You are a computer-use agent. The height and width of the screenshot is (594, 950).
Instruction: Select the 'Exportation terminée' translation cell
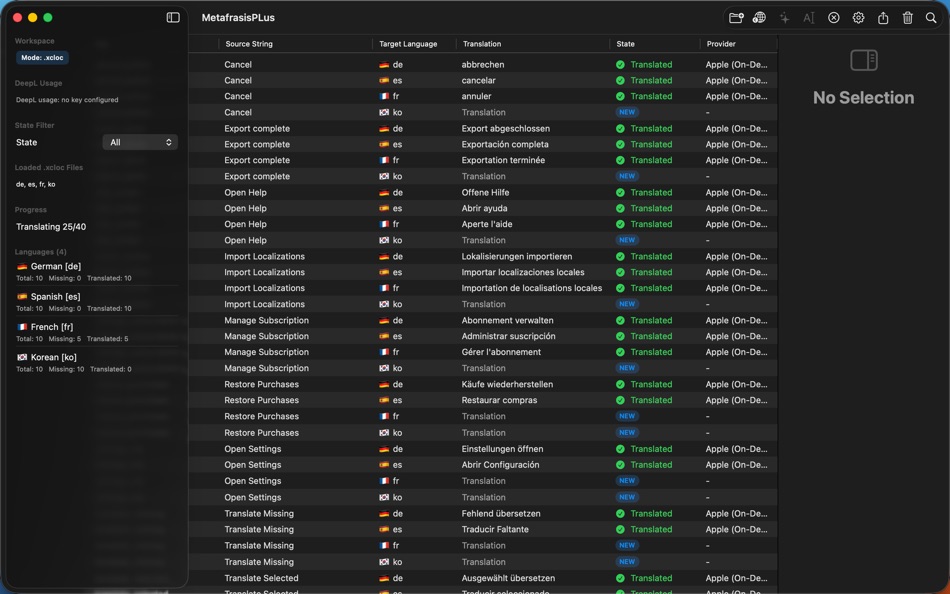pyautogui.click(x=503, y=160)
